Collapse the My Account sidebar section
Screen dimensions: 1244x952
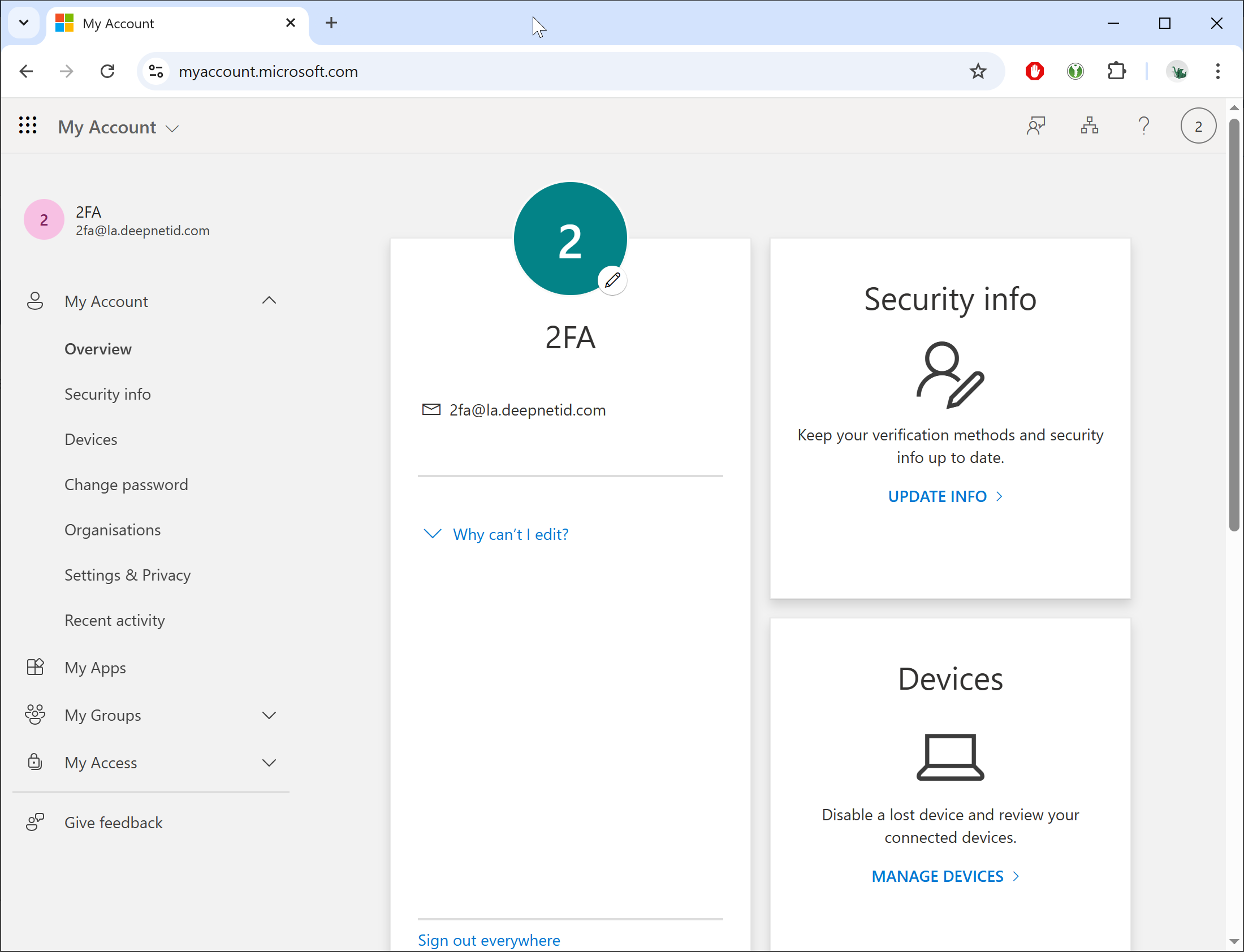pyautogui.click(x=269, y=301)
